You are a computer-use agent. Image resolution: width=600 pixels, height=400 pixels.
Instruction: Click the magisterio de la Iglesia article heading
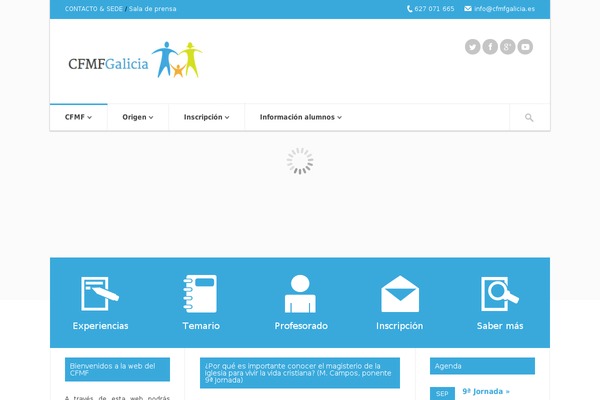(300, 373)
